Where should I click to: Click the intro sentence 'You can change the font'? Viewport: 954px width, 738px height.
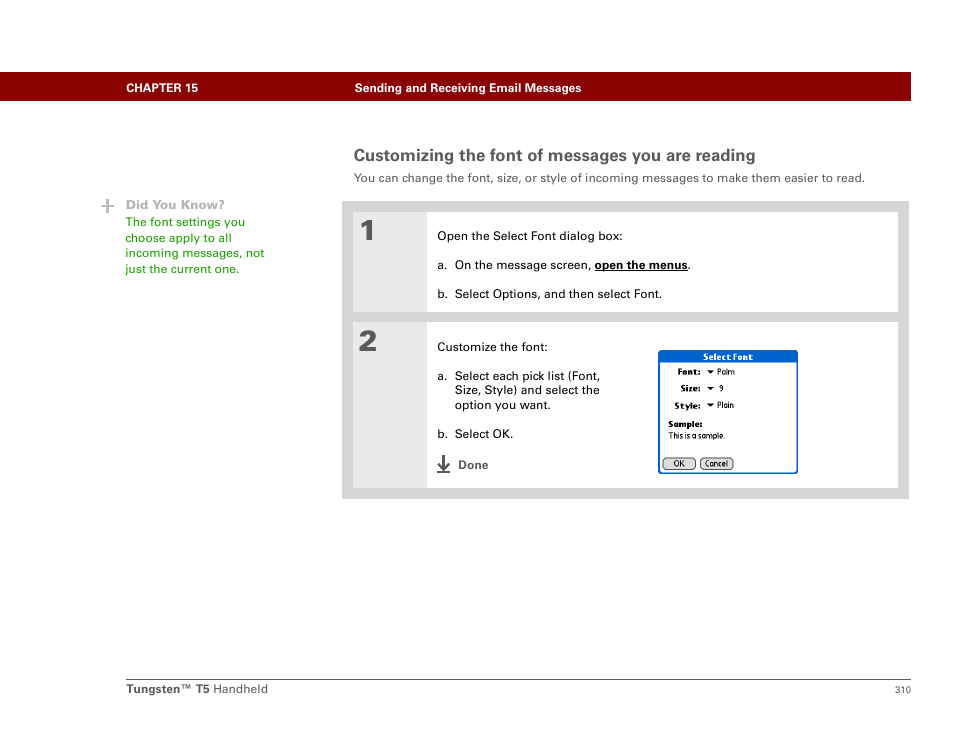tap(609, 178)
